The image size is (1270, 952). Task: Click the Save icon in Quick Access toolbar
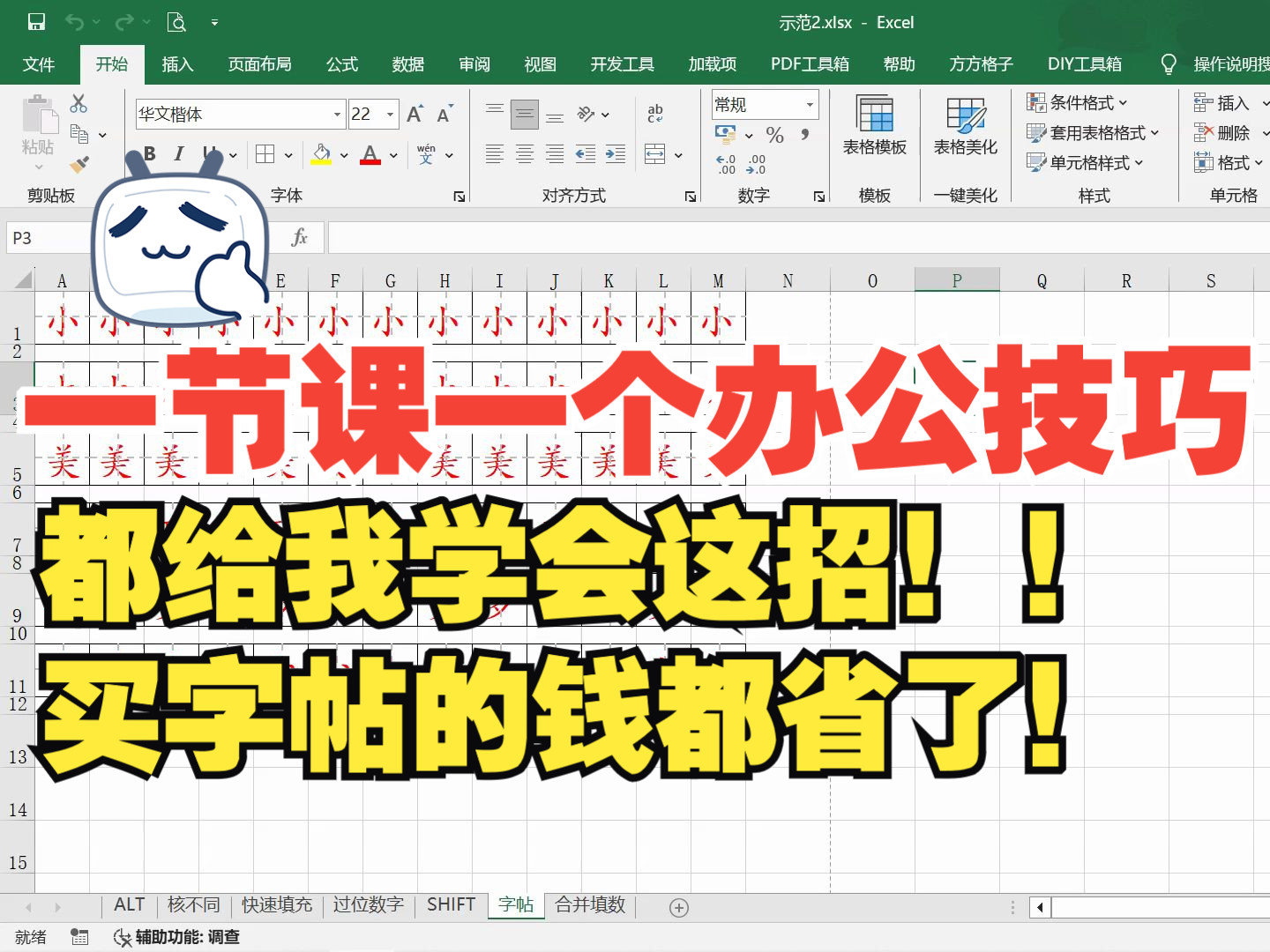point(35,21)
